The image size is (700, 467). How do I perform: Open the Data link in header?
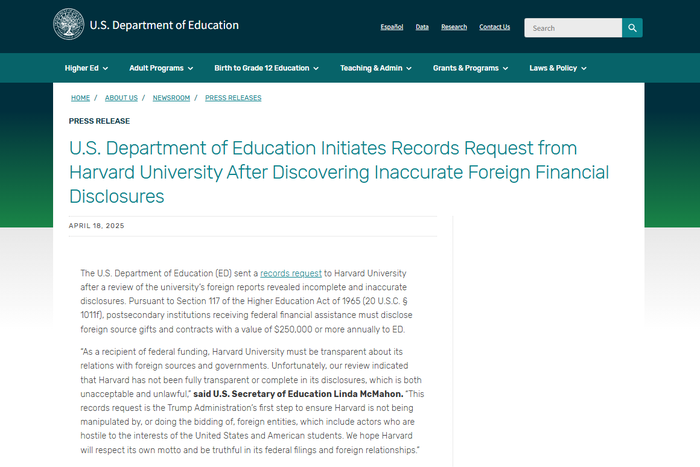[x=422, y=27]
